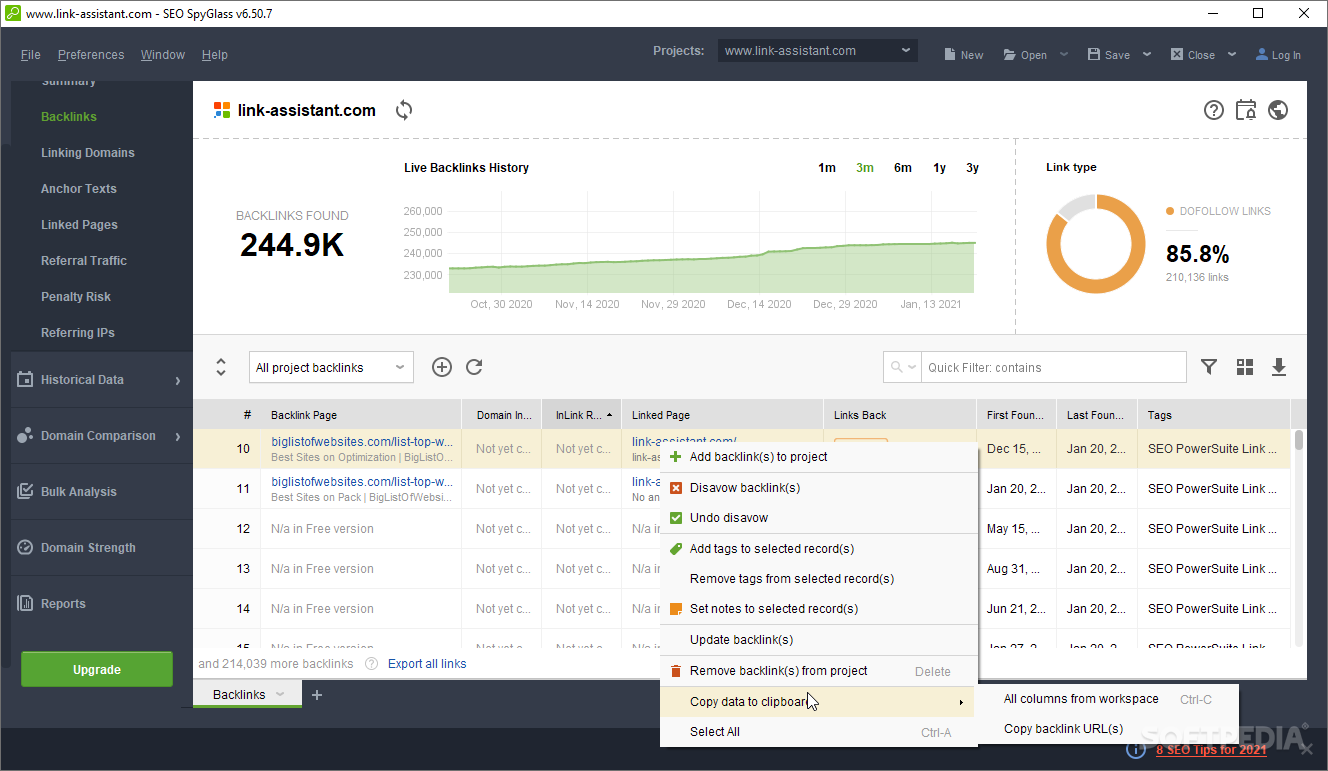
Task: Expand the Historical Data section arrow
Action: tap(178, 380)
